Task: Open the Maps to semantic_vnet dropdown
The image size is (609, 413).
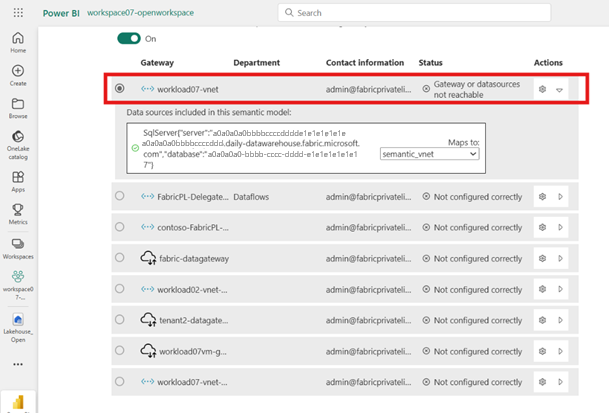Action: click(430, 154)
